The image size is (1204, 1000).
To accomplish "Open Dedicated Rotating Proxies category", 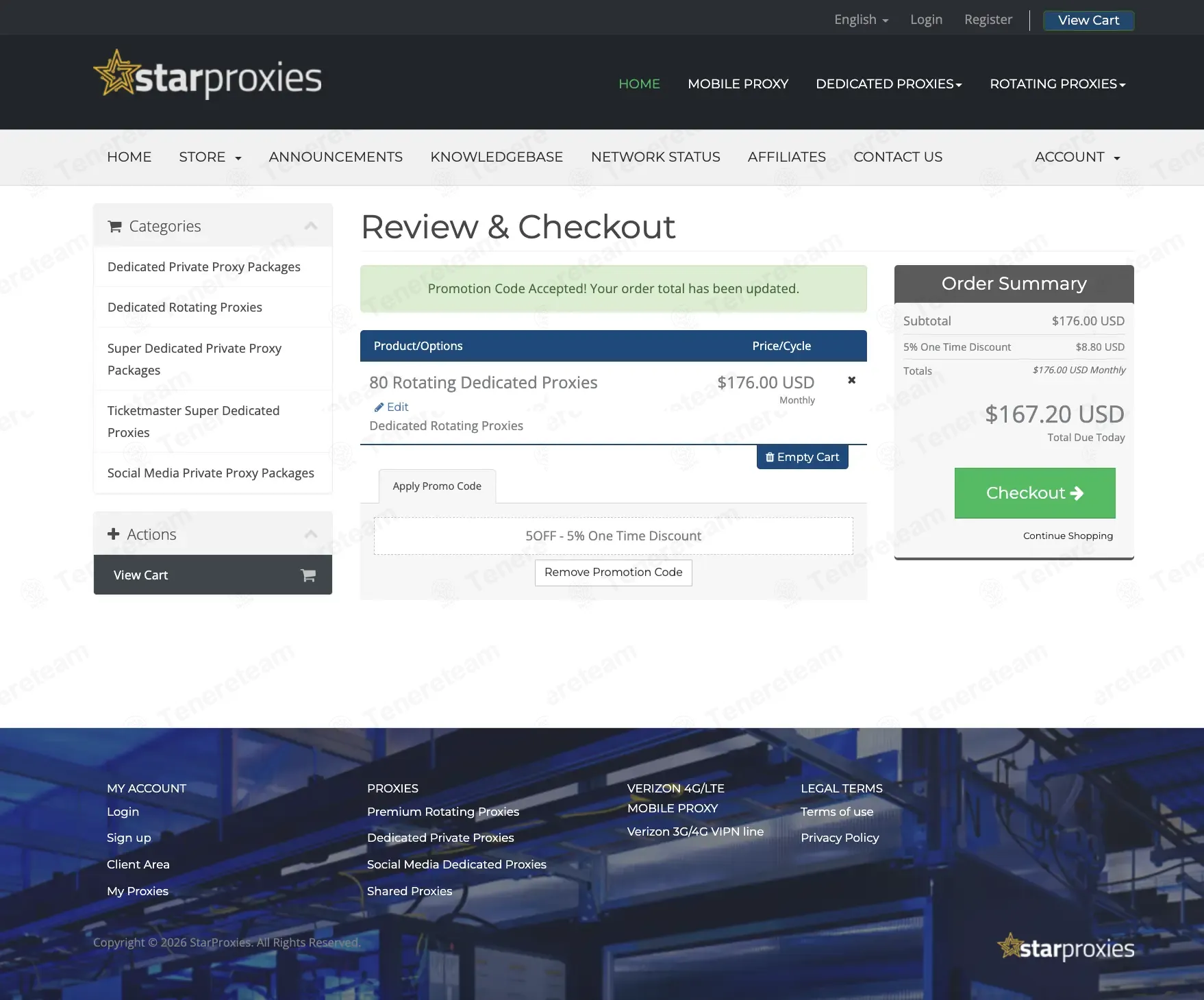I will [x=213, y=307].
